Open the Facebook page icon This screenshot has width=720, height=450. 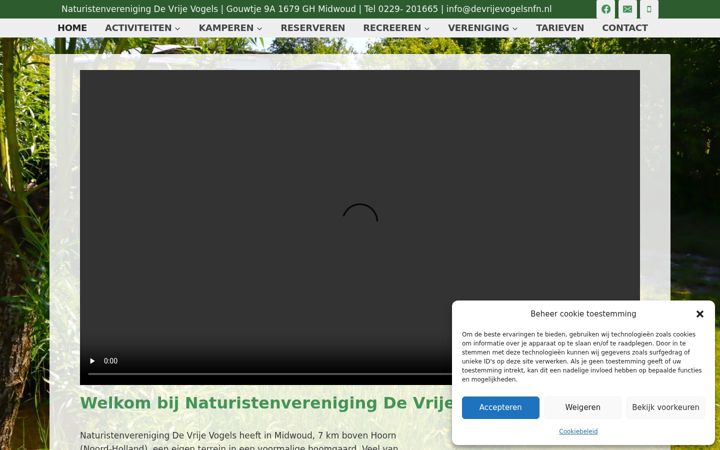(x=606, y=9)
